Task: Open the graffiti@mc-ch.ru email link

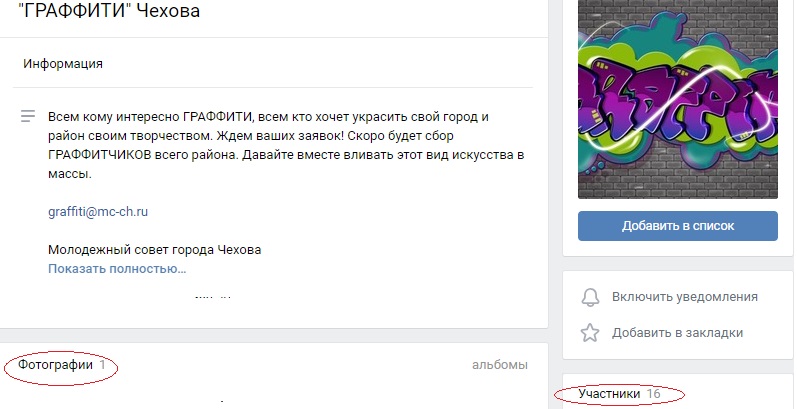Action: tap(98, 212)
